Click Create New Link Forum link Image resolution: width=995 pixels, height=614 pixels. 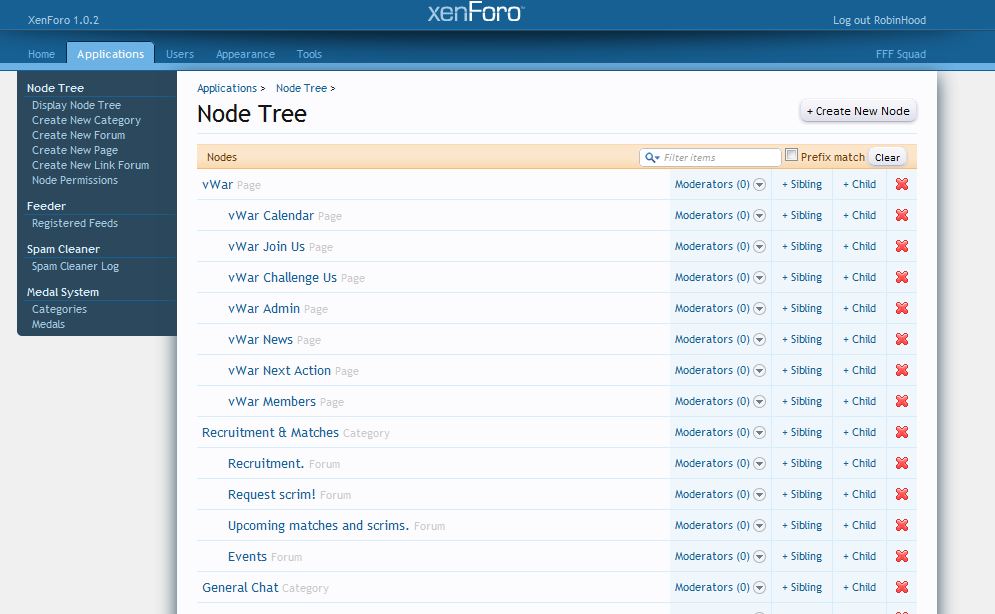(91, 165)
